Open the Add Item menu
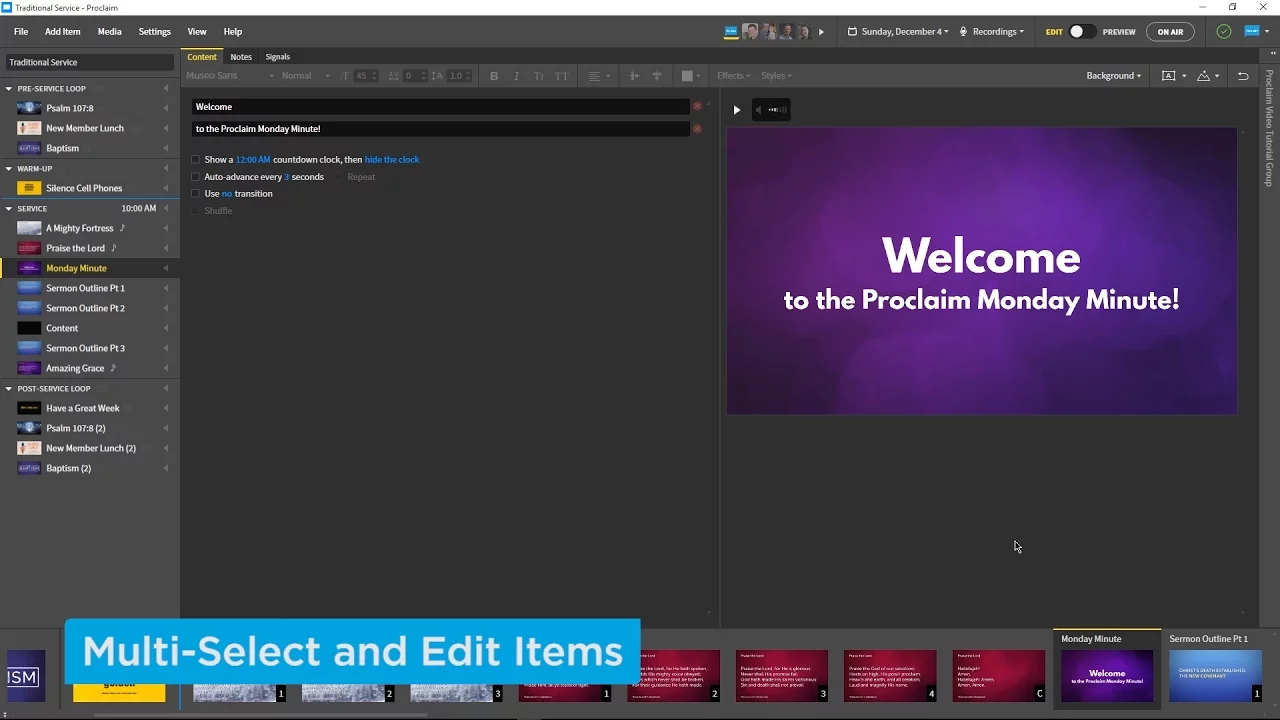The width and height of the screenshot is (1280, 720). (63, 32)
